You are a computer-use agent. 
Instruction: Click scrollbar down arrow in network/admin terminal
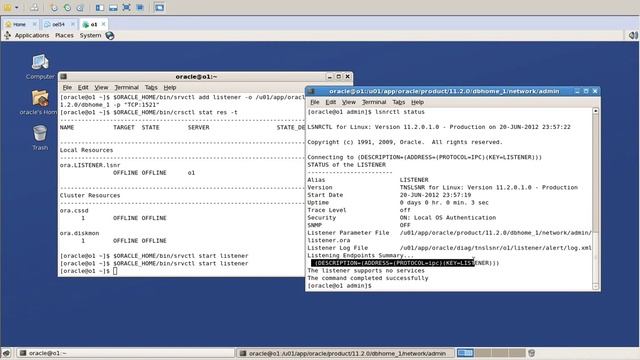pos(596,287)
